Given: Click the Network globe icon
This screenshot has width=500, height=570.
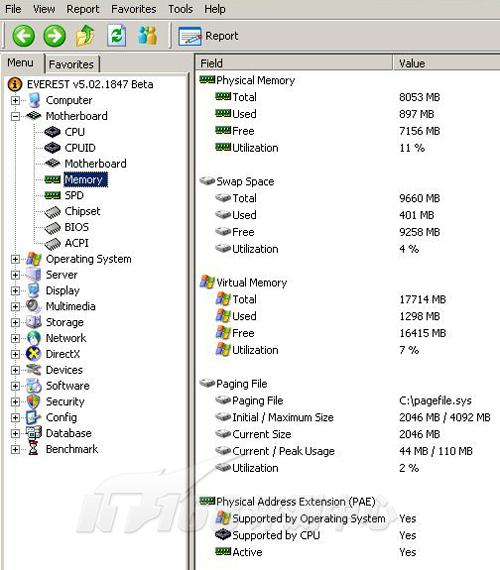Looking at the screenshot, I should (x=34, y=338).
